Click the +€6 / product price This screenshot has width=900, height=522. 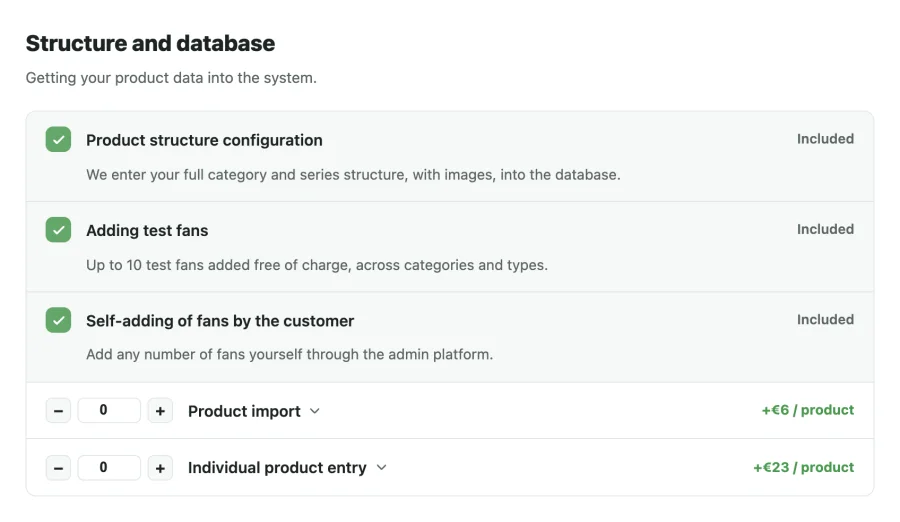pos(808,410)
